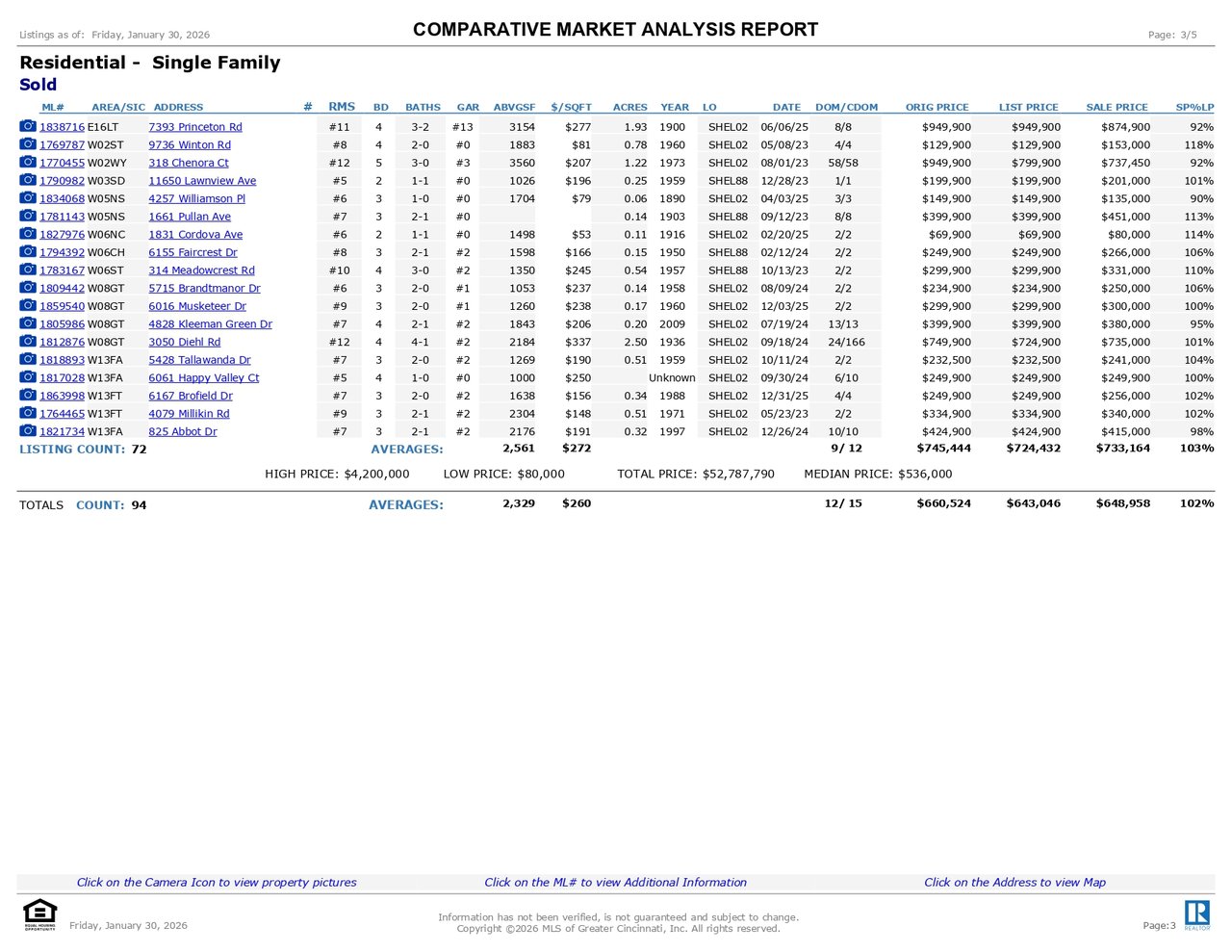Click the LIST PRICE column header
The width and height of the screenshot is (1232, 952).
click(x=1028, y=107)
